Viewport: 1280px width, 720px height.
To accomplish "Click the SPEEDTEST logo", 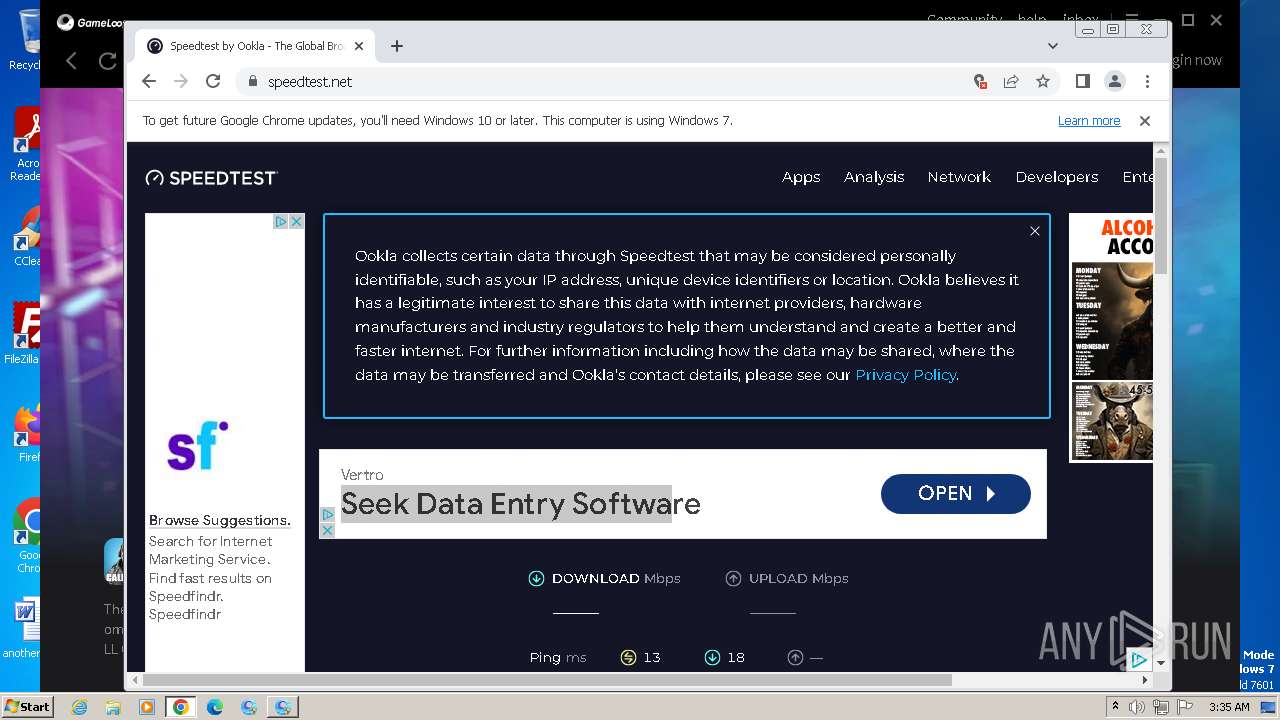I will [x=211, y=178].
